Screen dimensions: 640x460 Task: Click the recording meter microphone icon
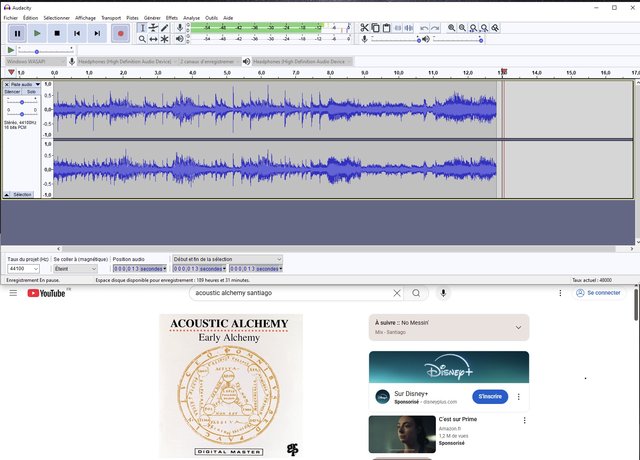point(180,28)
